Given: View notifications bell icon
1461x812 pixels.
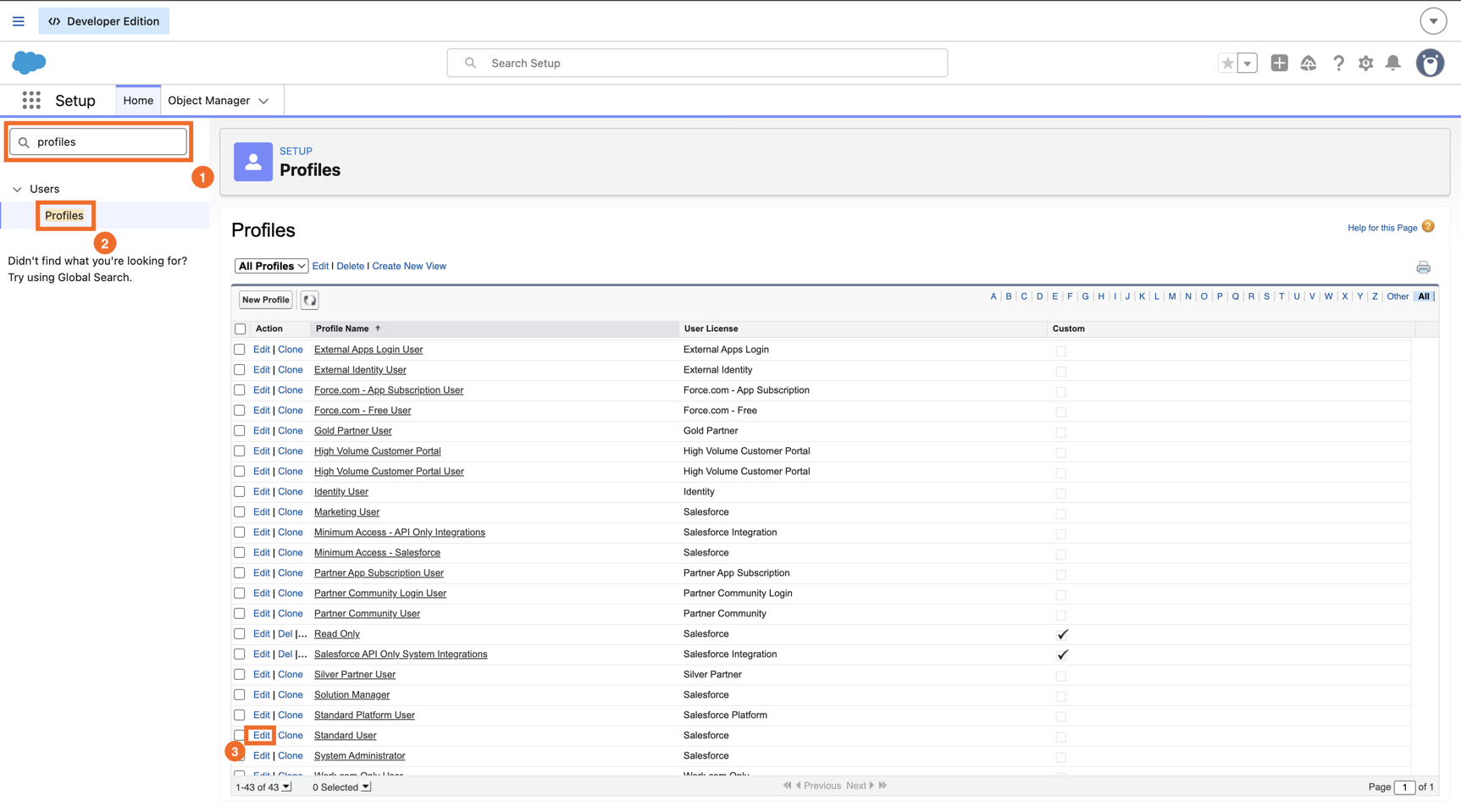Looking at the screenshot, I should pos(1393,63).
